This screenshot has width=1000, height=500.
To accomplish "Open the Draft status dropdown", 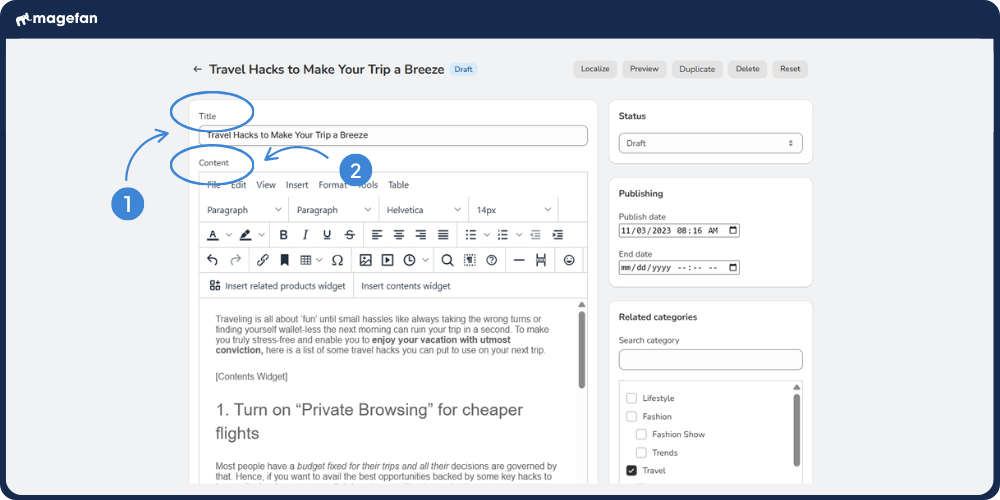I will [710, 143].
